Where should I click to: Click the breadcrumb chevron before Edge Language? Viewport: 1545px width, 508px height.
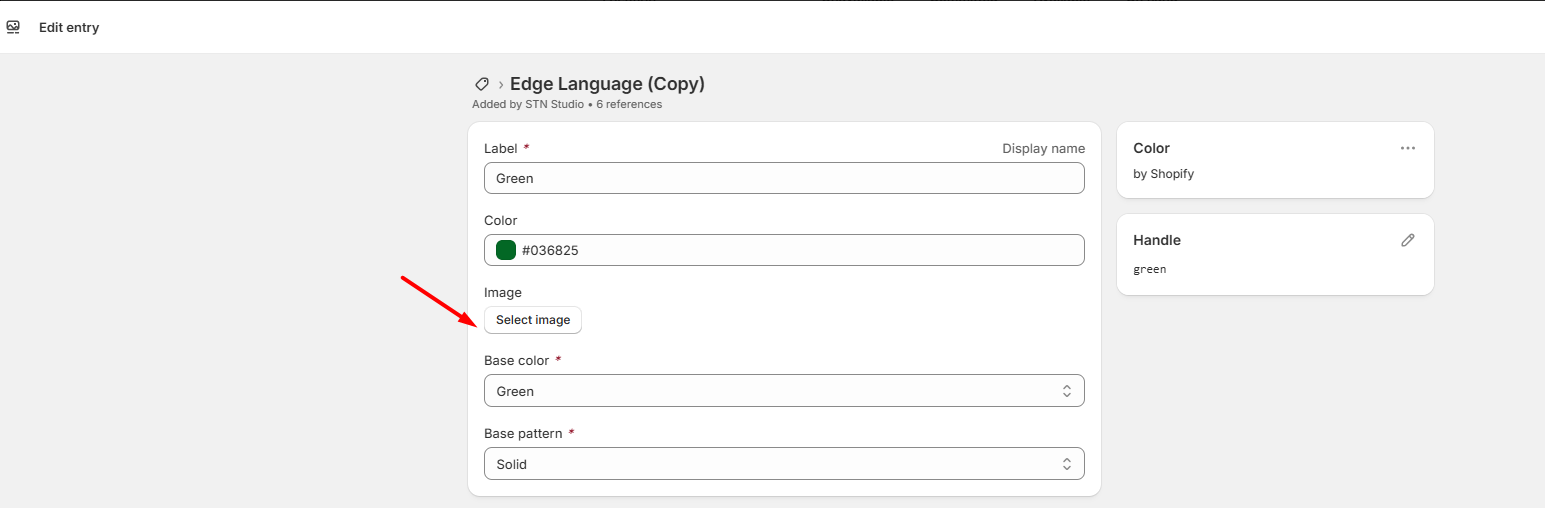pyautogui.click(x=500, y=85)
